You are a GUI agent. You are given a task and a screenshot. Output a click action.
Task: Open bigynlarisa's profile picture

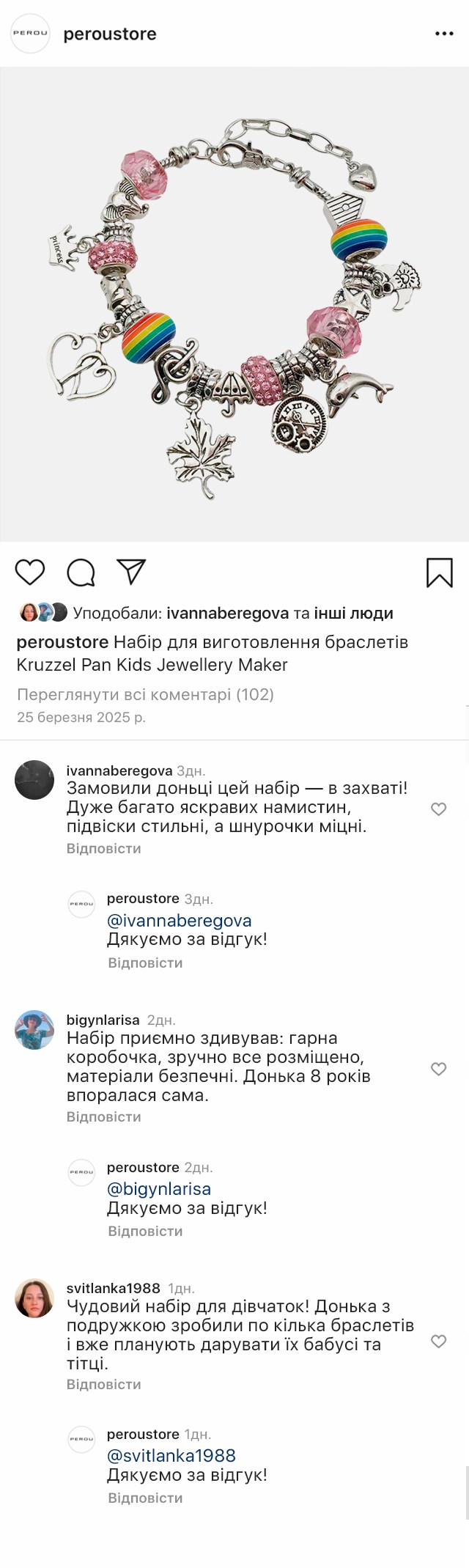(34, 1029)
